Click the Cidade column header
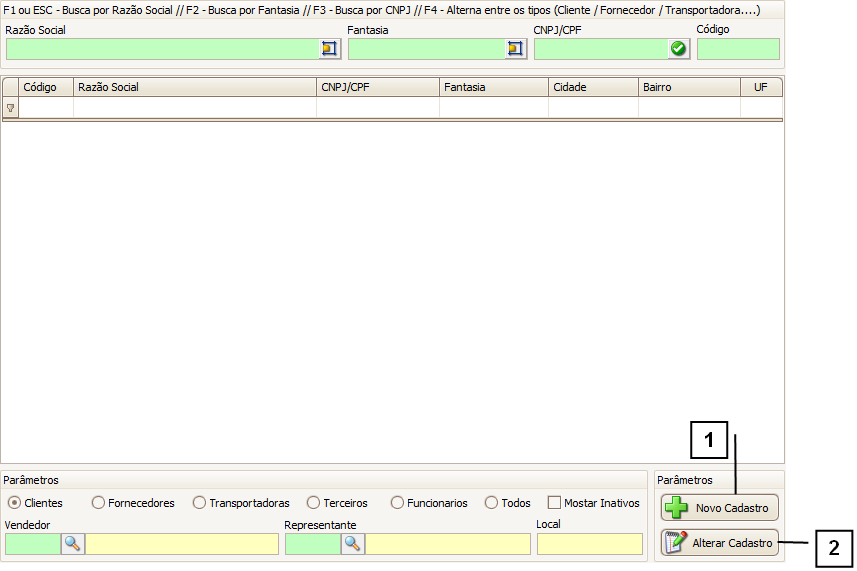857x571 pixels. pyautogui.click(x=593, y=88)
